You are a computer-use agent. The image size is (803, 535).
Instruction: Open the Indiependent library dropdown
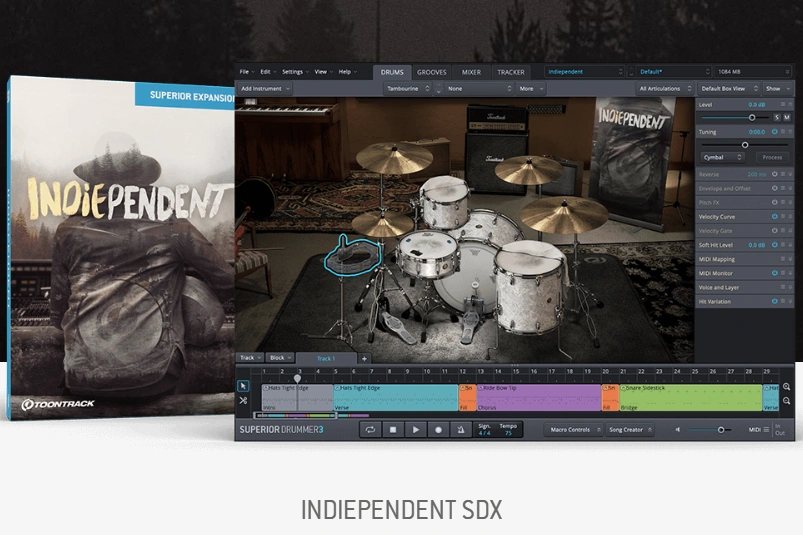585,72
